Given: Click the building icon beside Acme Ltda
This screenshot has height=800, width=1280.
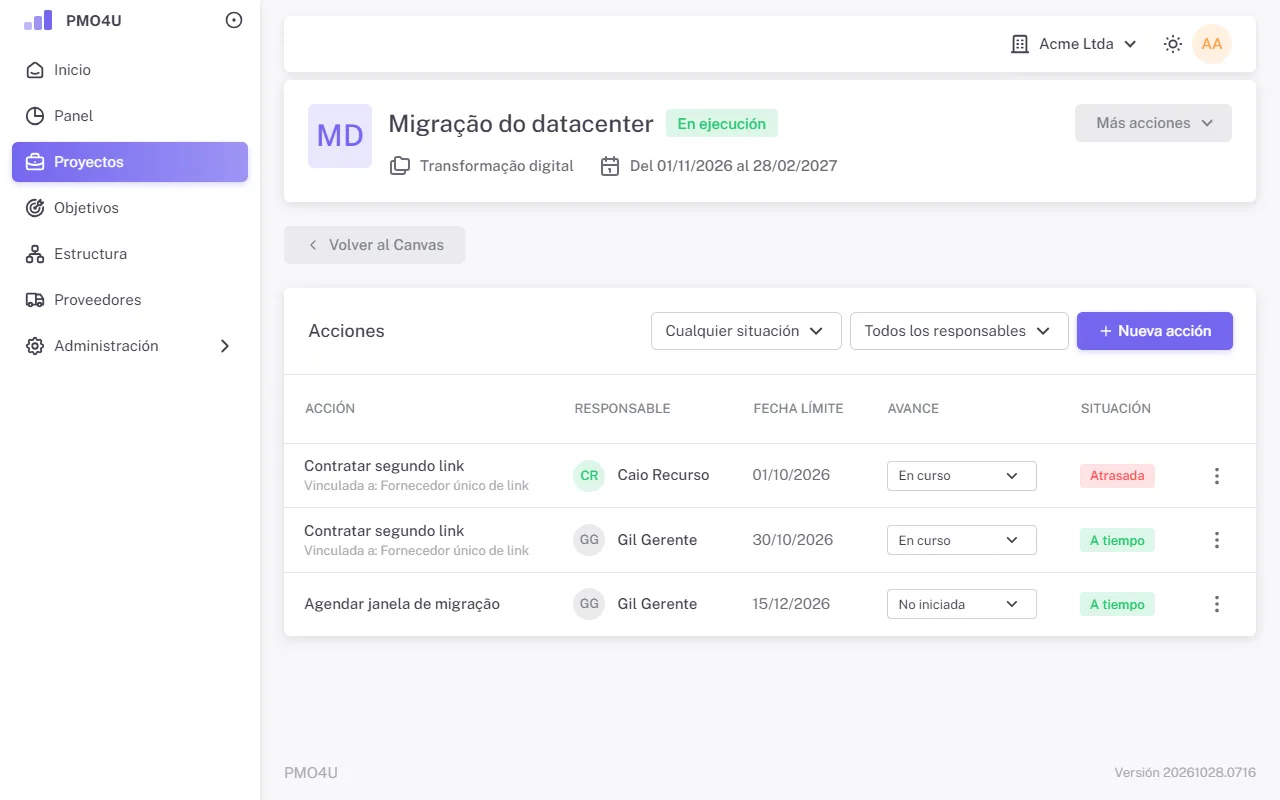Looking at the screenshot, I should coord(1020,44).
